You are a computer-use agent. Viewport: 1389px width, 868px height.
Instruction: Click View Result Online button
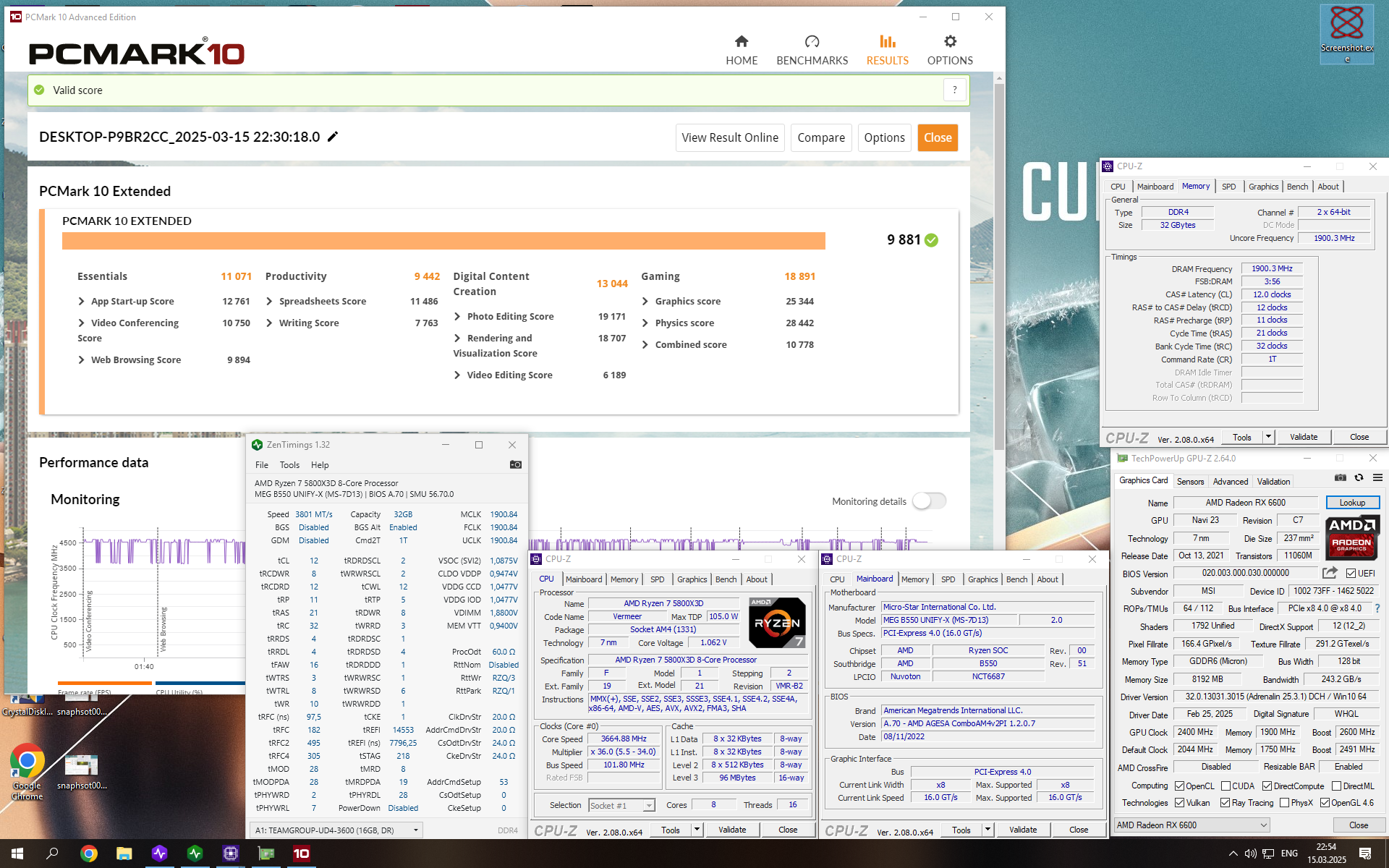tap(730, 137)
